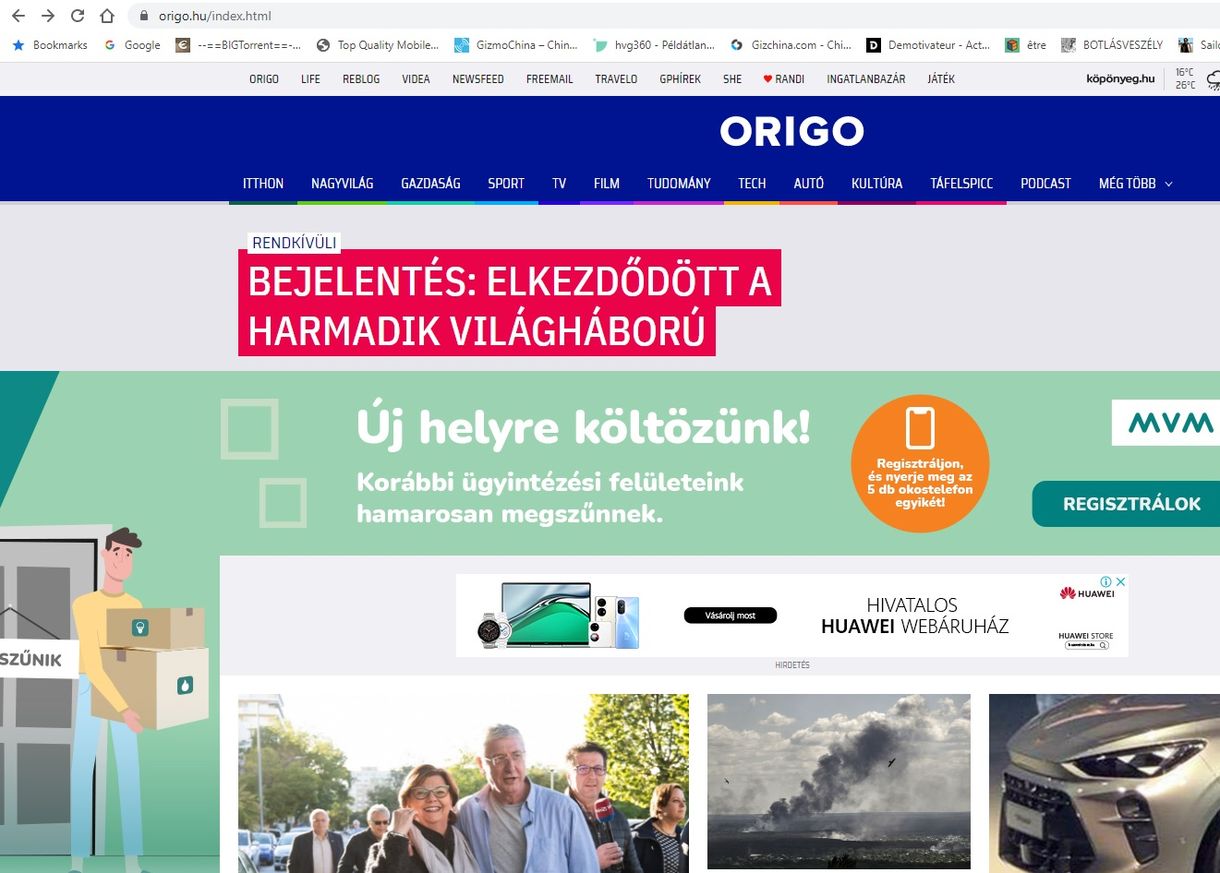This screenshot has width=1220, height=873.
Task: Click the large ORIGO logo
Action: tap(792, 131)
